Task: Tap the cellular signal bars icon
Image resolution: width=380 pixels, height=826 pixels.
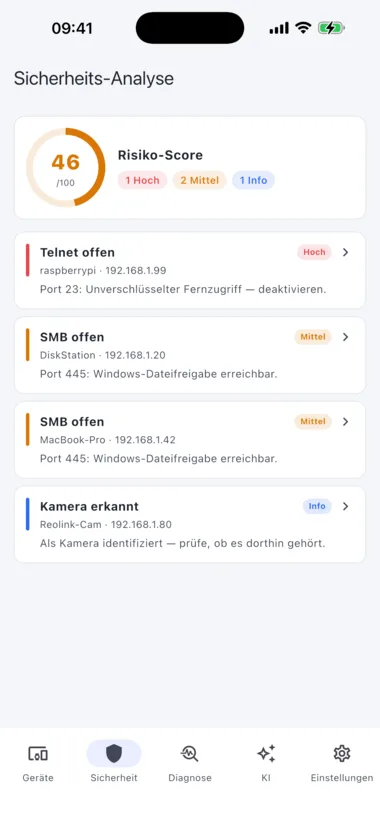Action: pyautogui.click(x=279, y=28)
